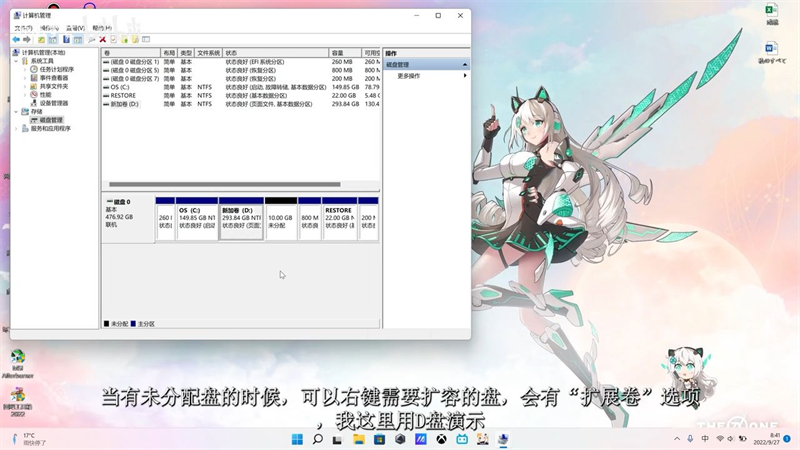Expand the 事件查看器 node arrow

coord(25,78)
